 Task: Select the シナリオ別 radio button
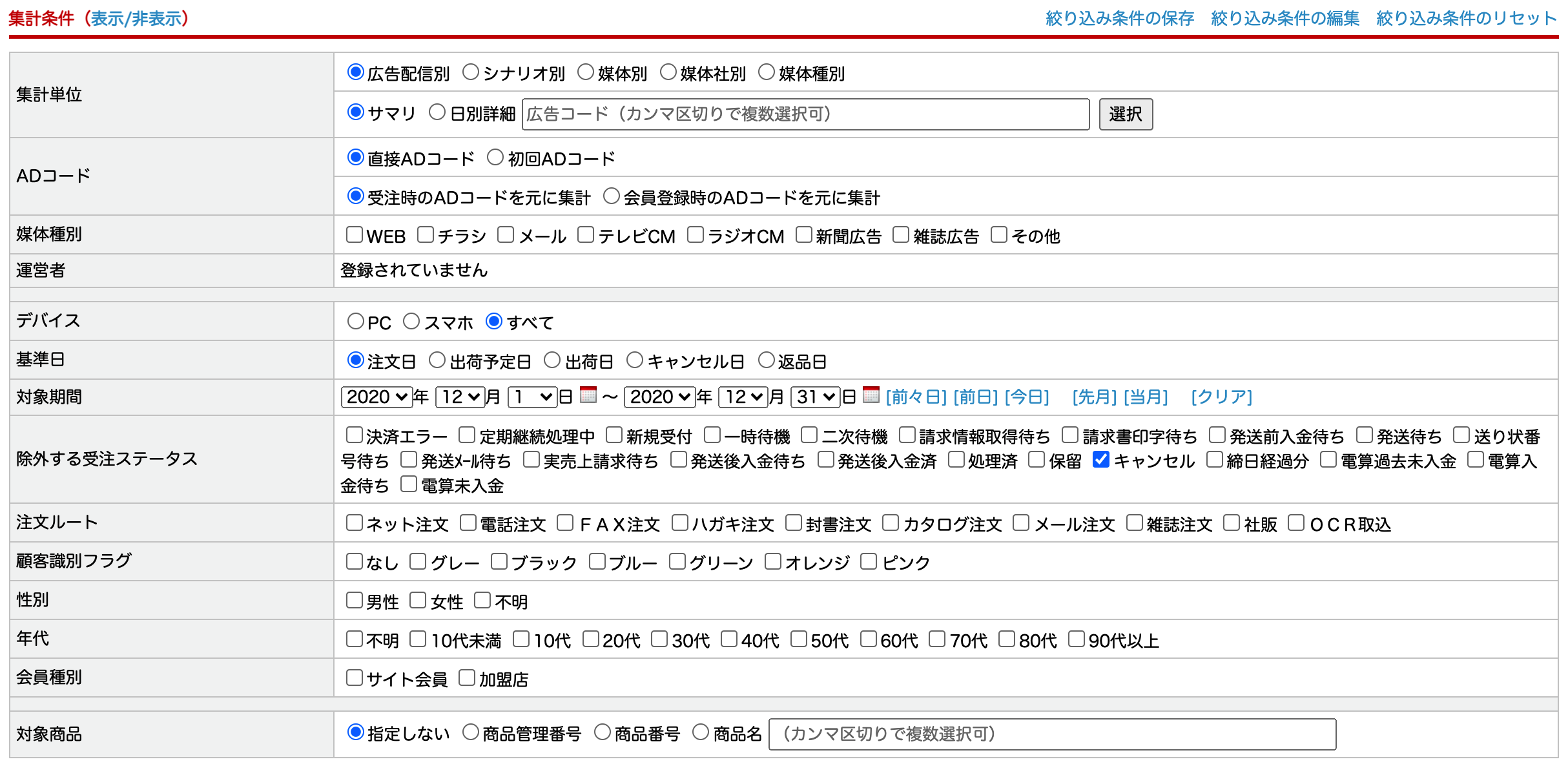(x=471, y=72)
